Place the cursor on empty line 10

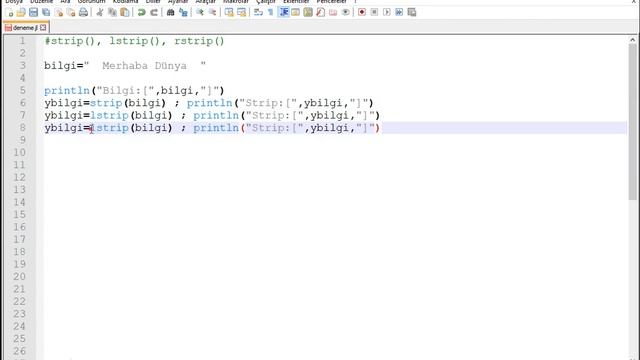335,153
